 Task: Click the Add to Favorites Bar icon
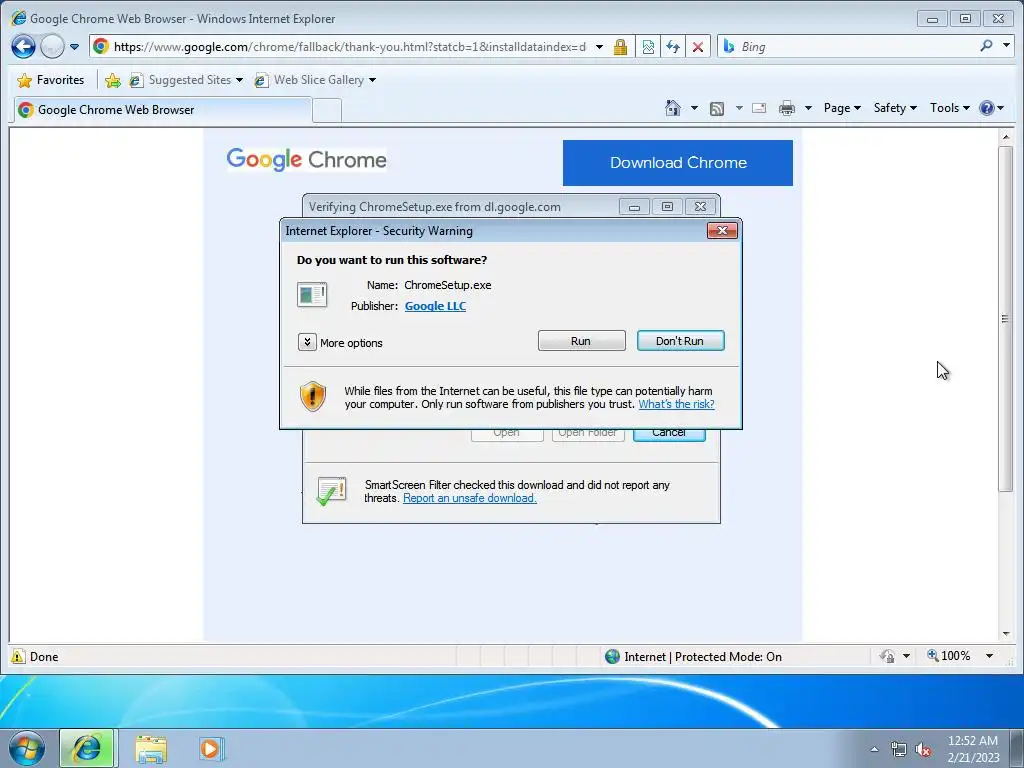[x=112, y=80]
